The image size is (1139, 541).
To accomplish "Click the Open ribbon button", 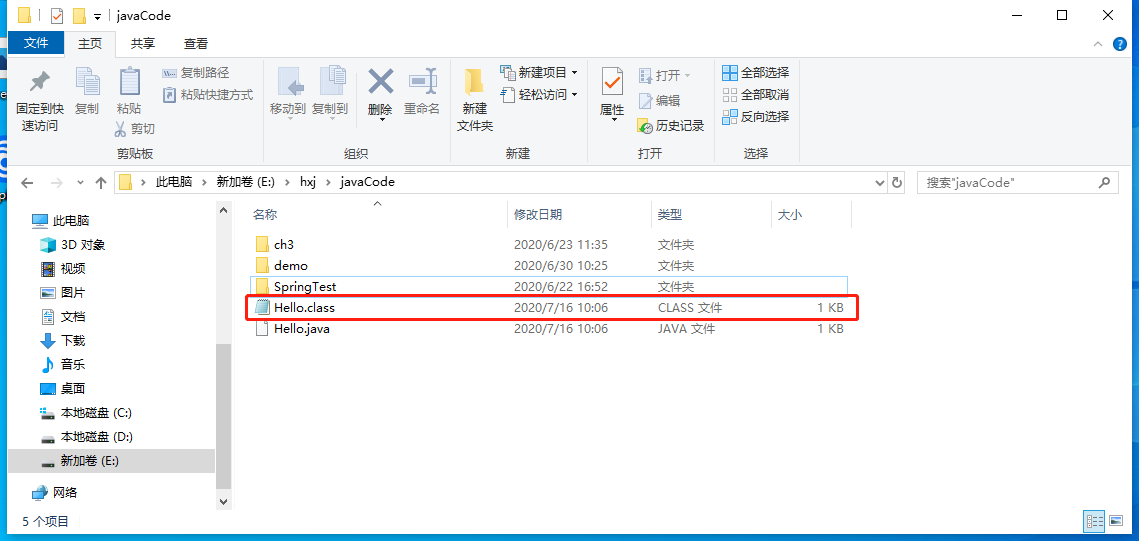I will [665, 76].
